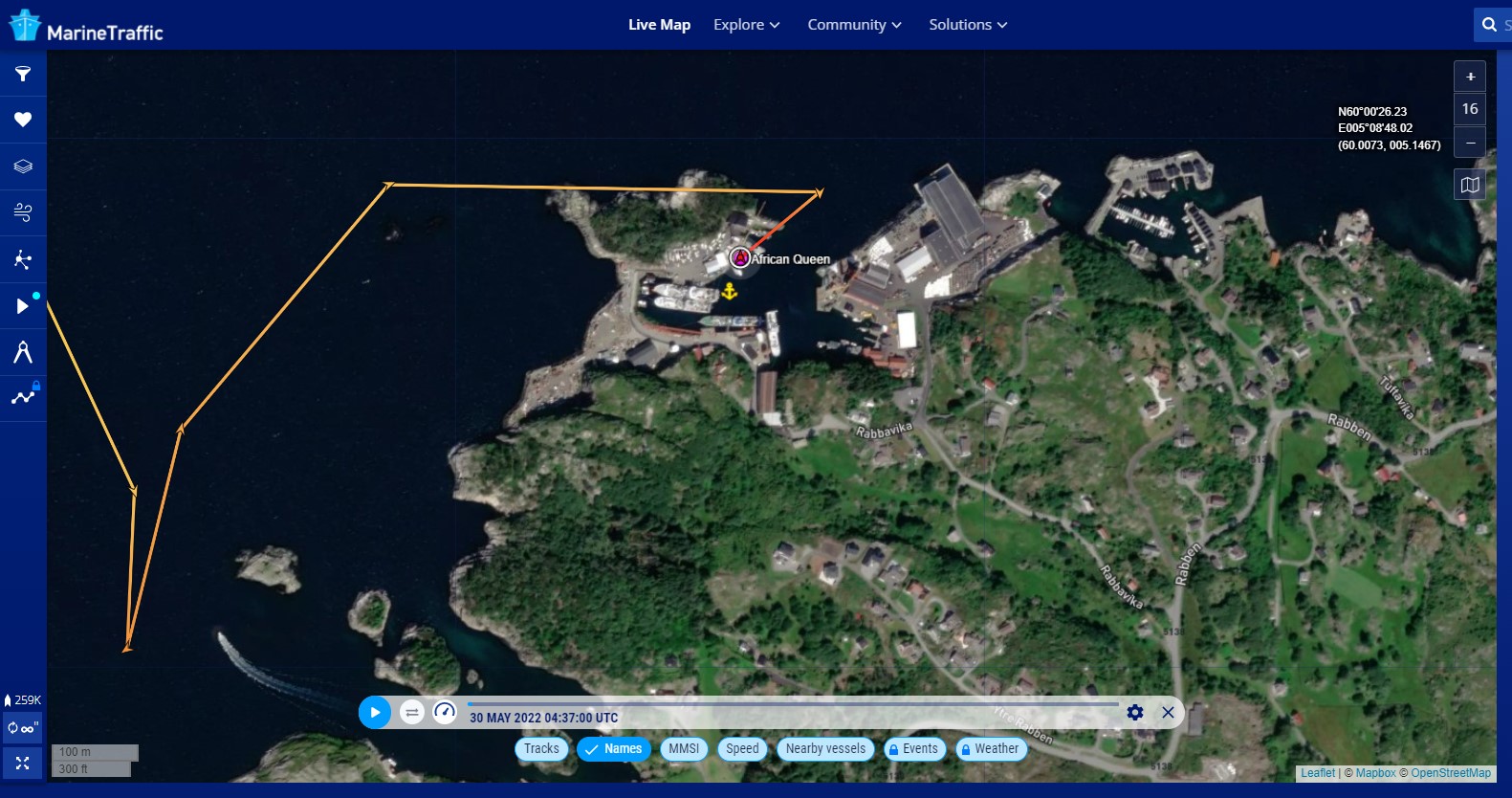
Task: Select the measure distance compass tool
Action: tap(23, 352)
